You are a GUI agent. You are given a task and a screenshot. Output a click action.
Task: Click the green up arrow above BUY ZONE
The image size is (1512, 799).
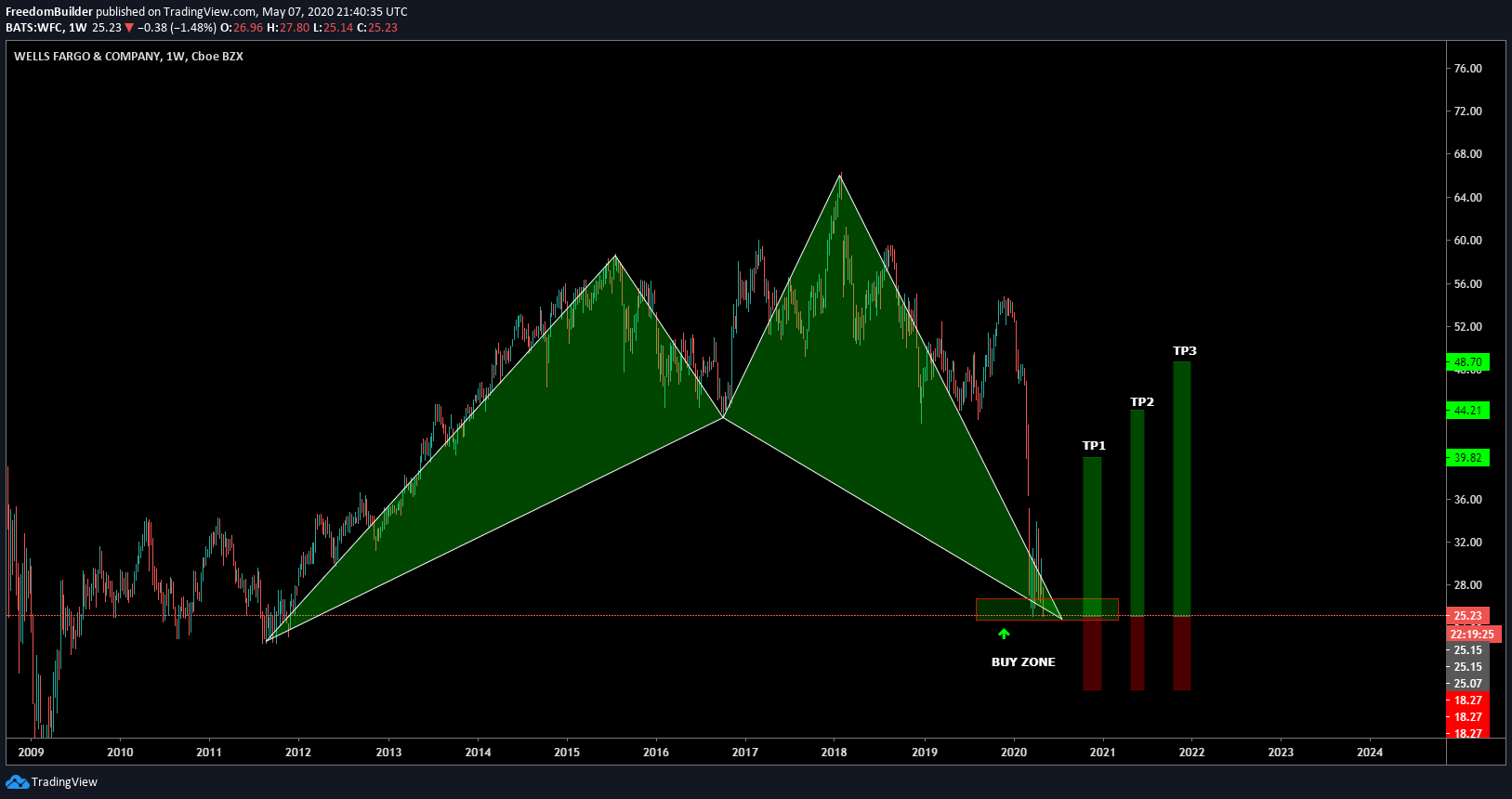1004,634
